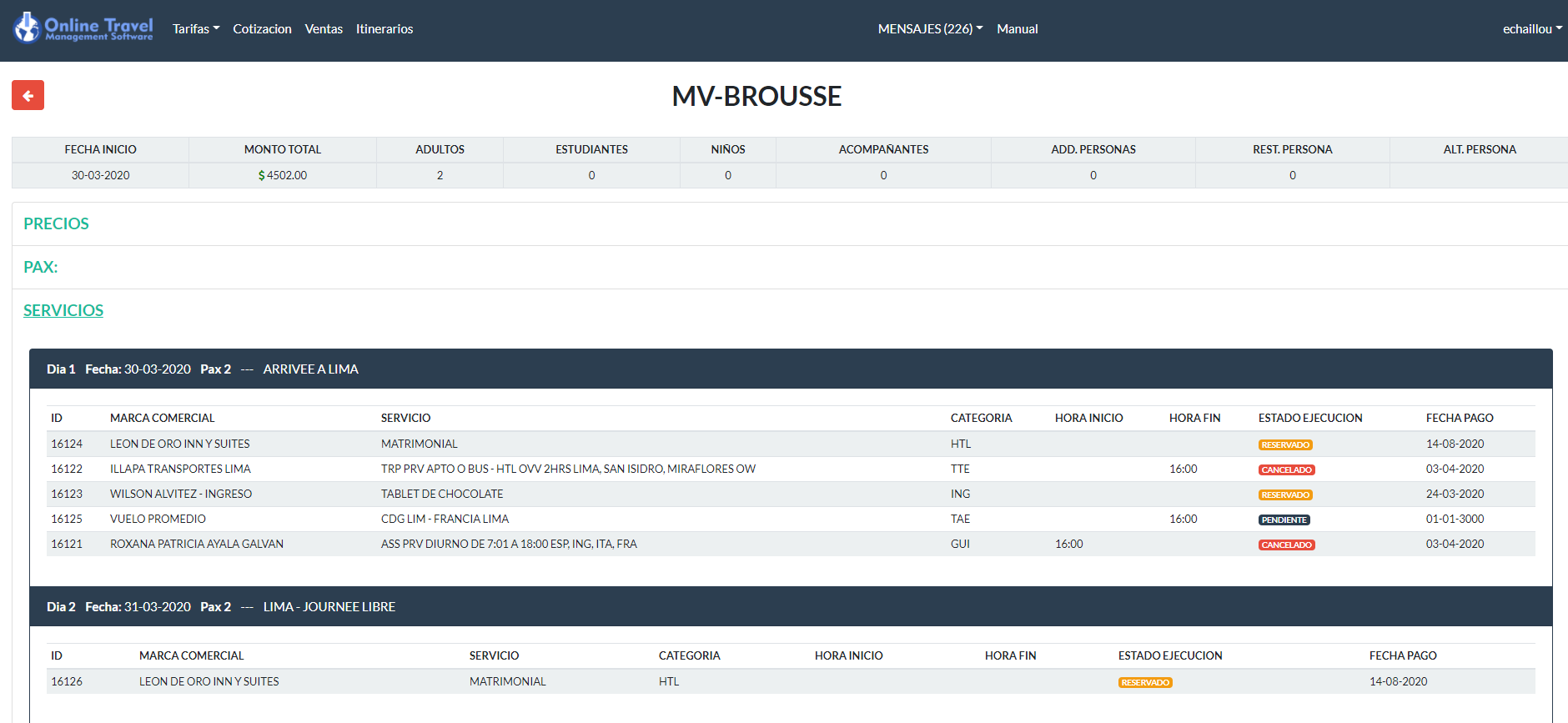The image size is (1568, 723).
Task: Click CANCELADO badge on ILLAPA TRANSPORTES row
Action: pos(1286,469)
